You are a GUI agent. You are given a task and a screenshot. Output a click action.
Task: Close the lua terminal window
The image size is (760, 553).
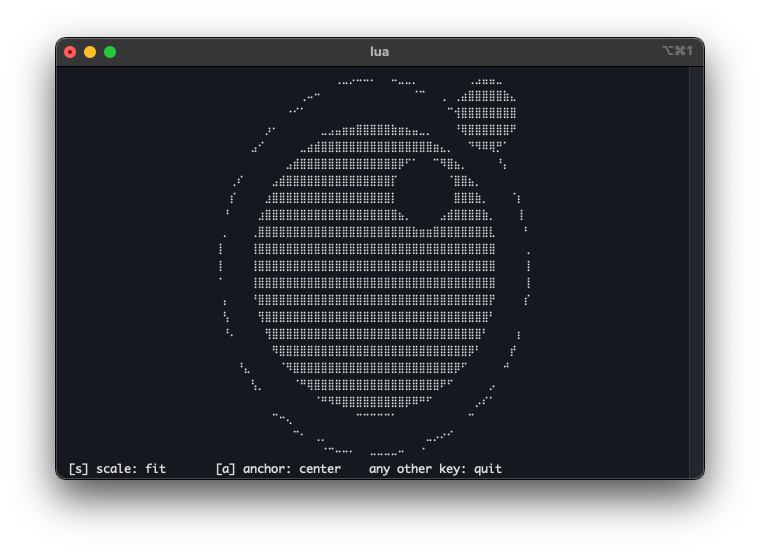[x=70, y=52]
